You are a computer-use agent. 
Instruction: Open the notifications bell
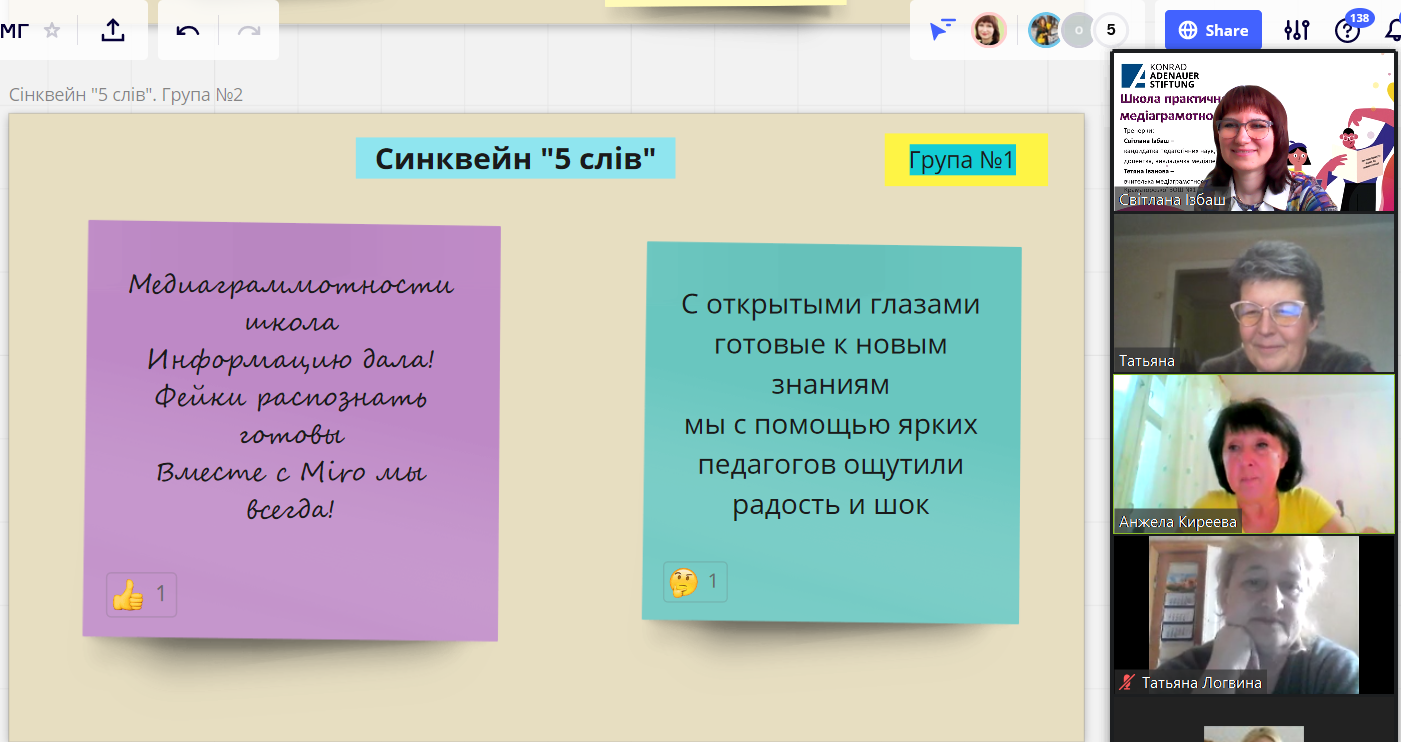click(1392, 30)
